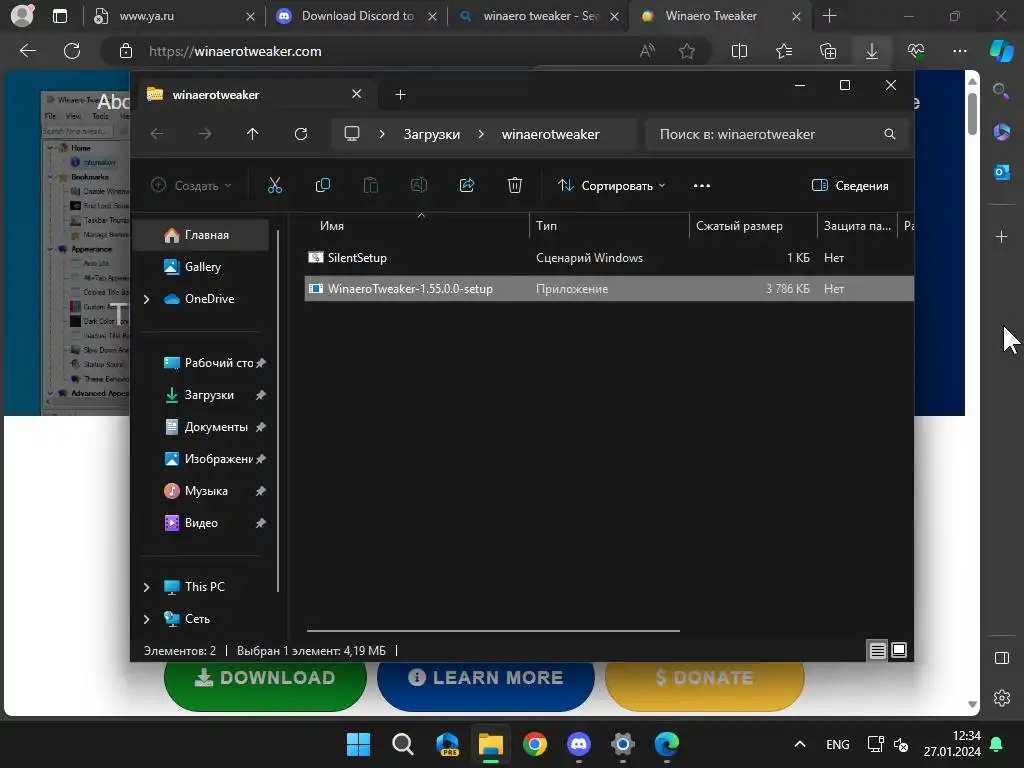Go up one folder level in Explorer
The image size is (1024, 768).
253,134
